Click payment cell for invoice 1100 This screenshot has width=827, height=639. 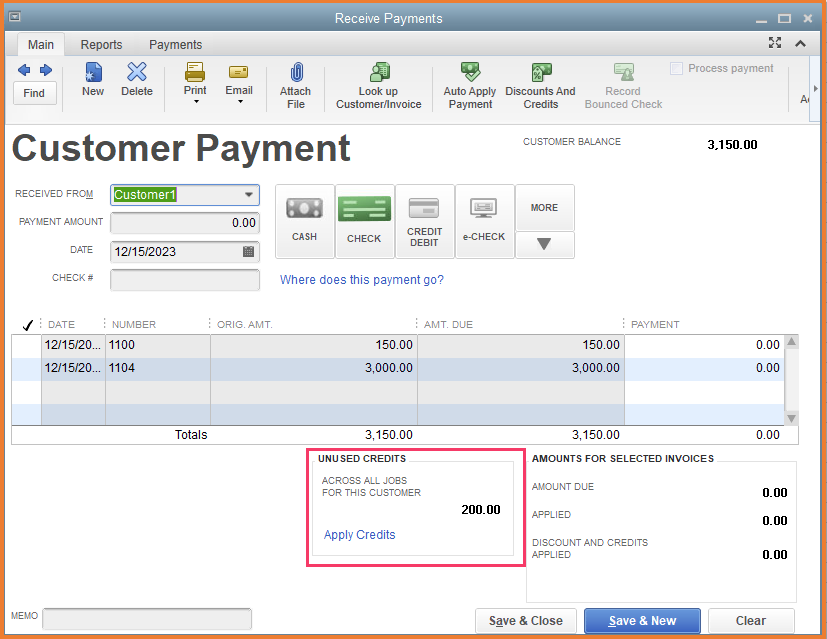click(x=704, y=345)
